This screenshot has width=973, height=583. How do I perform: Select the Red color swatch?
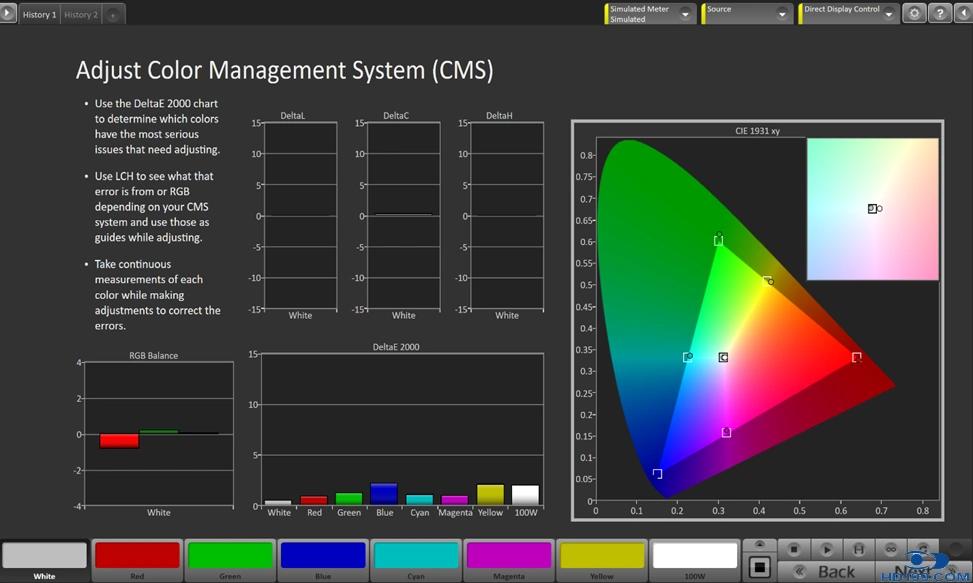(137, 557)
